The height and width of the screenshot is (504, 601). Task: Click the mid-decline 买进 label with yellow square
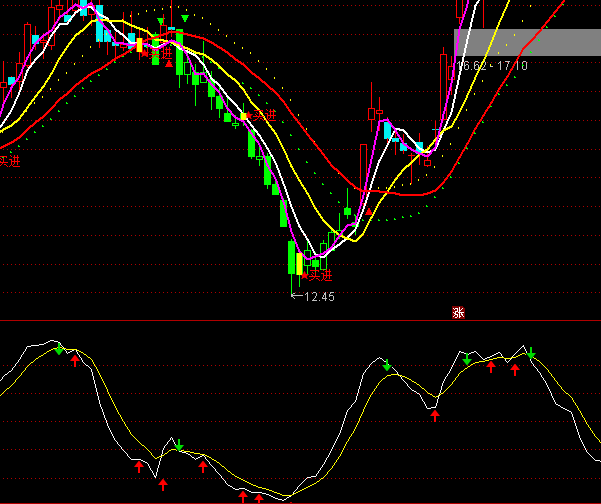click(x=262, y=115)
